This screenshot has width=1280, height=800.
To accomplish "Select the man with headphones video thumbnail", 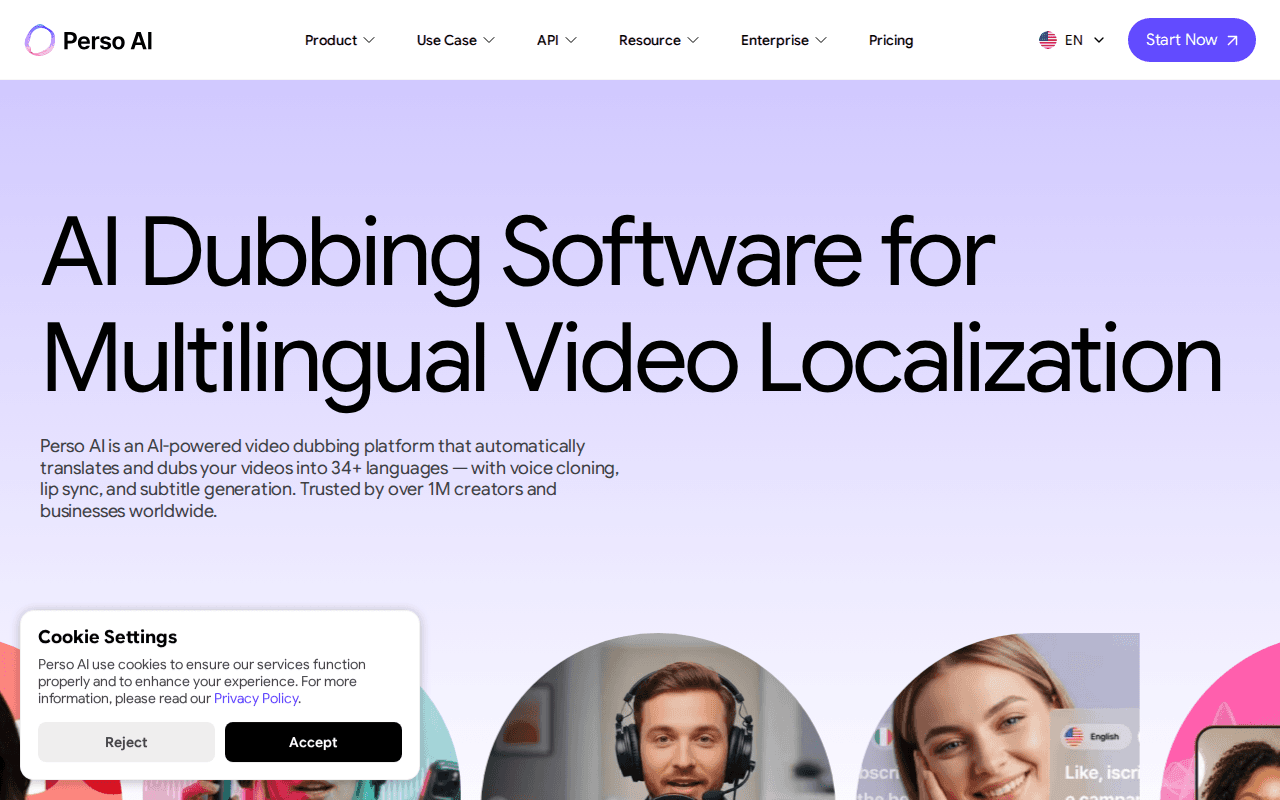I will [658, 716].
